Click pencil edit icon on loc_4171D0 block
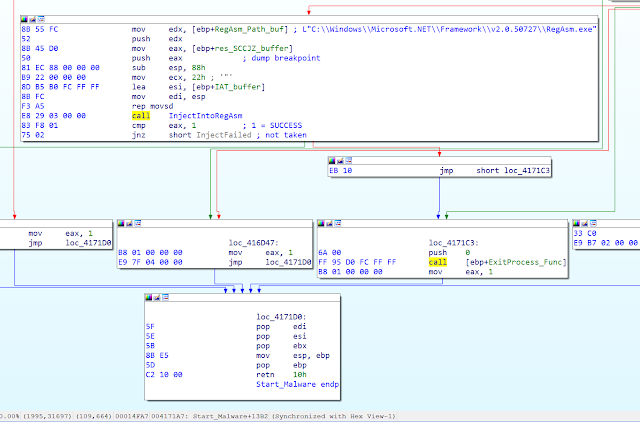640x422 pixels. pos(157,298)
